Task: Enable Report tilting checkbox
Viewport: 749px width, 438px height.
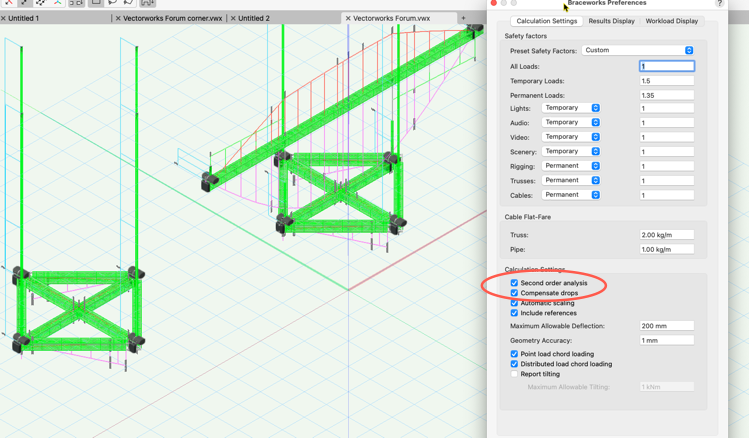Action: click(x=515, y=374)
